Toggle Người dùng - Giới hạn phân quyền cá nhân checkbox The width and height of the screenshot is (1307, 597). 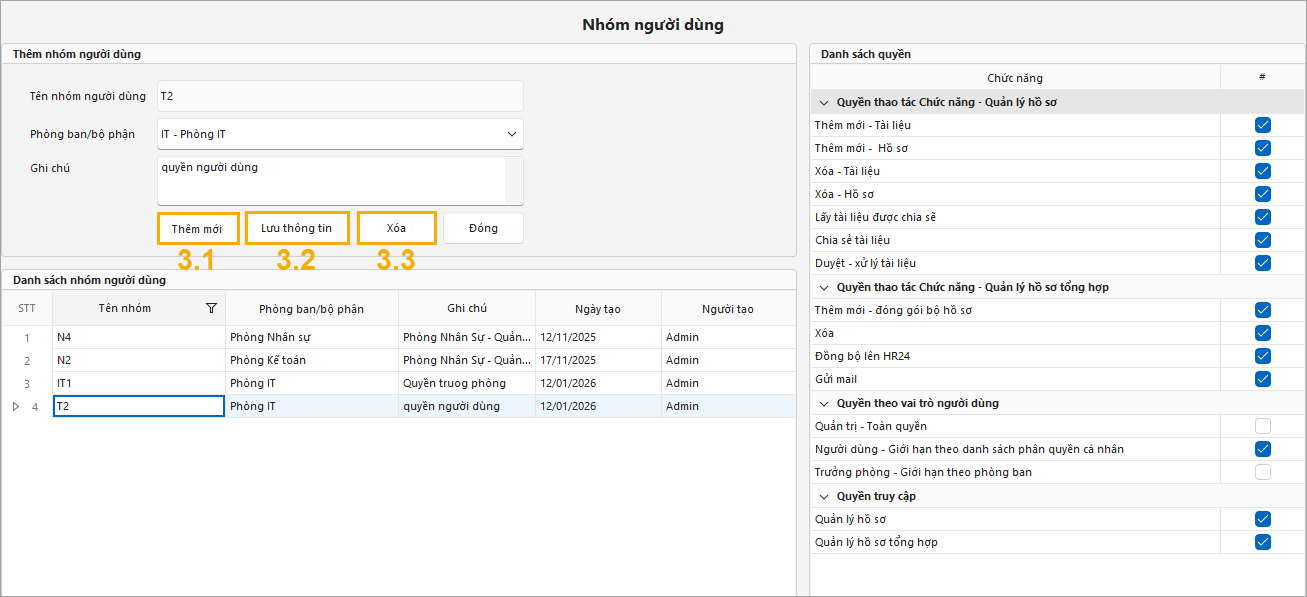point(1263,449)
